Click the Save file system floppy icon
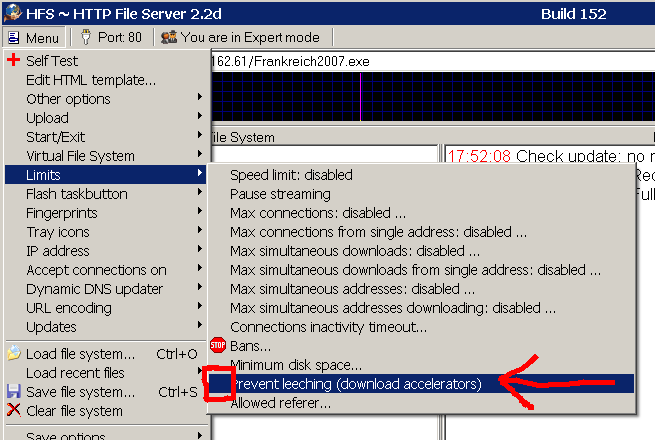This screenshot has width=655, height=440. pyautogui.click(x=14, y=391)
